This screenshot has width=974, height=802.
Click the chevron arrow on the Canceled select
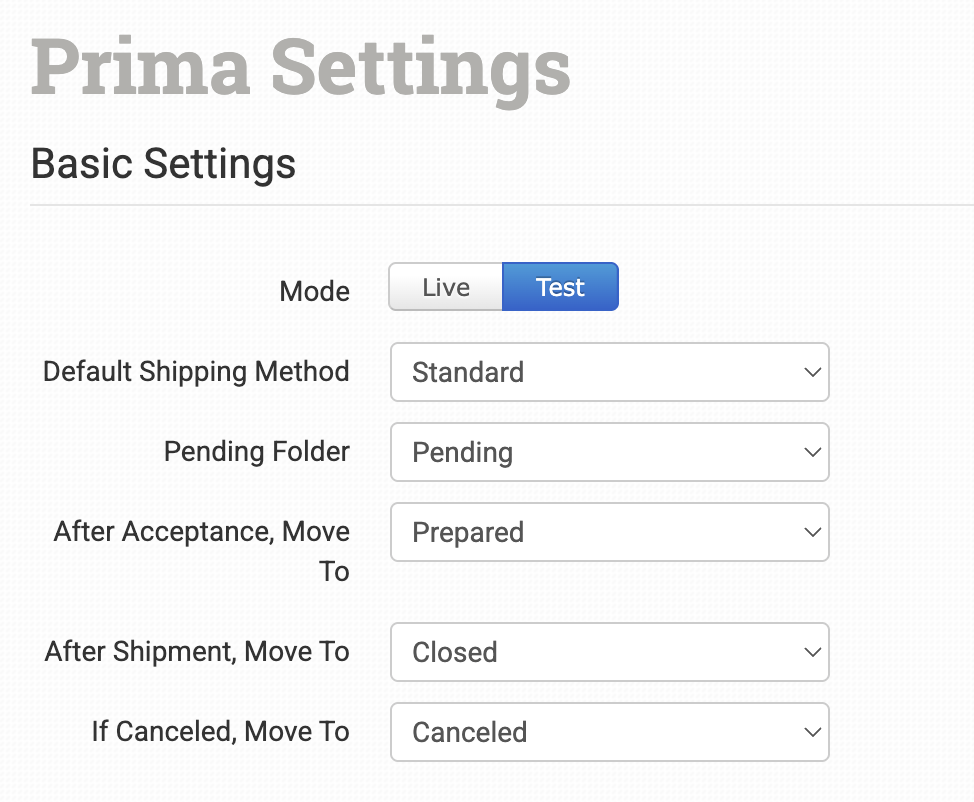[x=811, y=732]
